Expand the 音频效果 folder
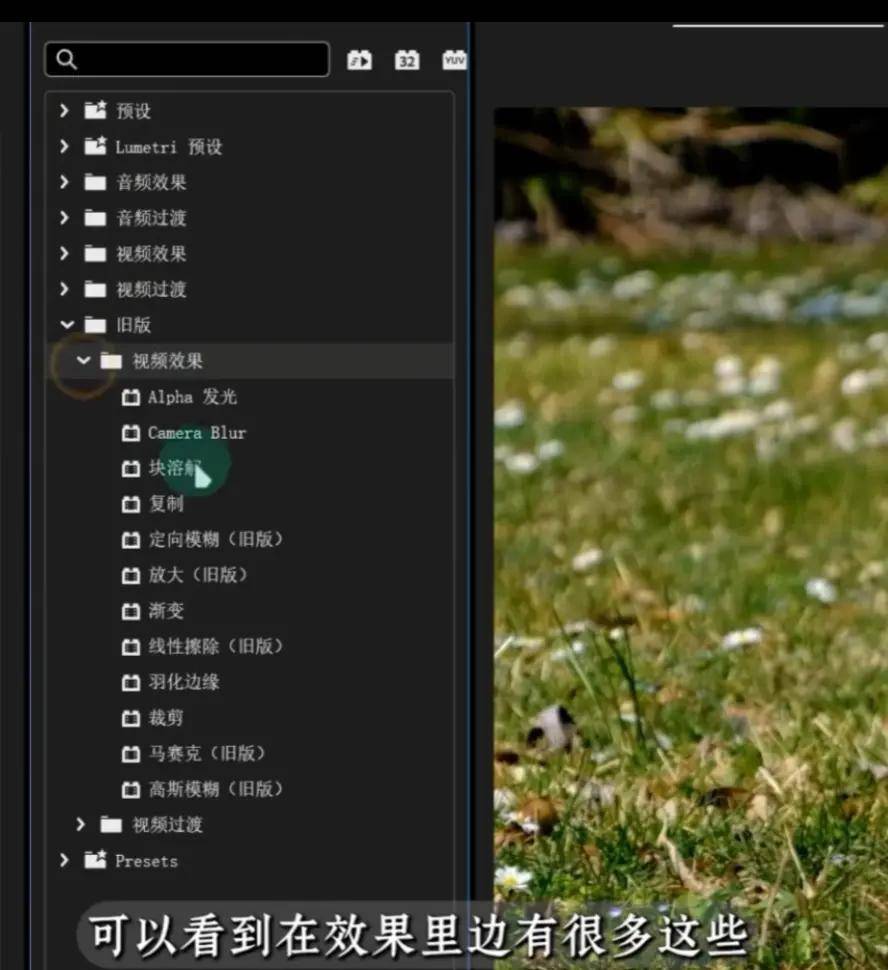 [x=65, y=183]
